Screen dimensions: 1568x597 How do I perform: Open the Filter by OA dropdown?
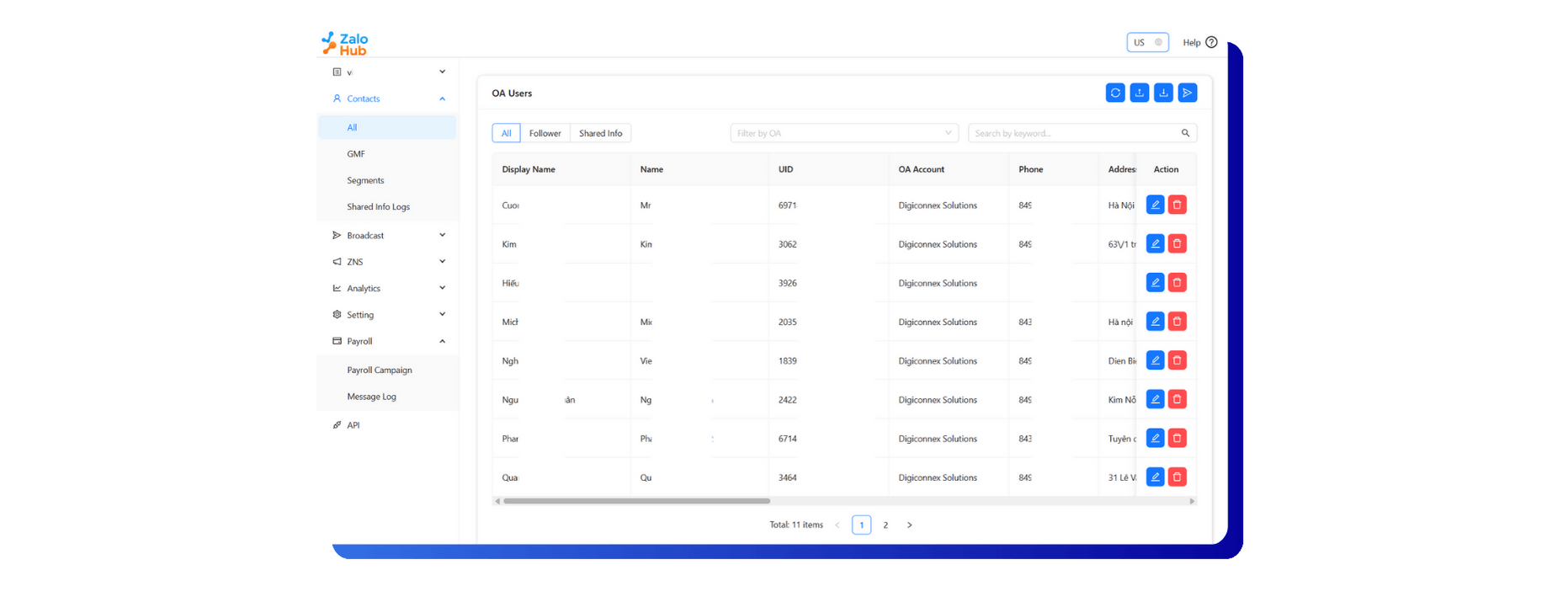tap(843, 133)
